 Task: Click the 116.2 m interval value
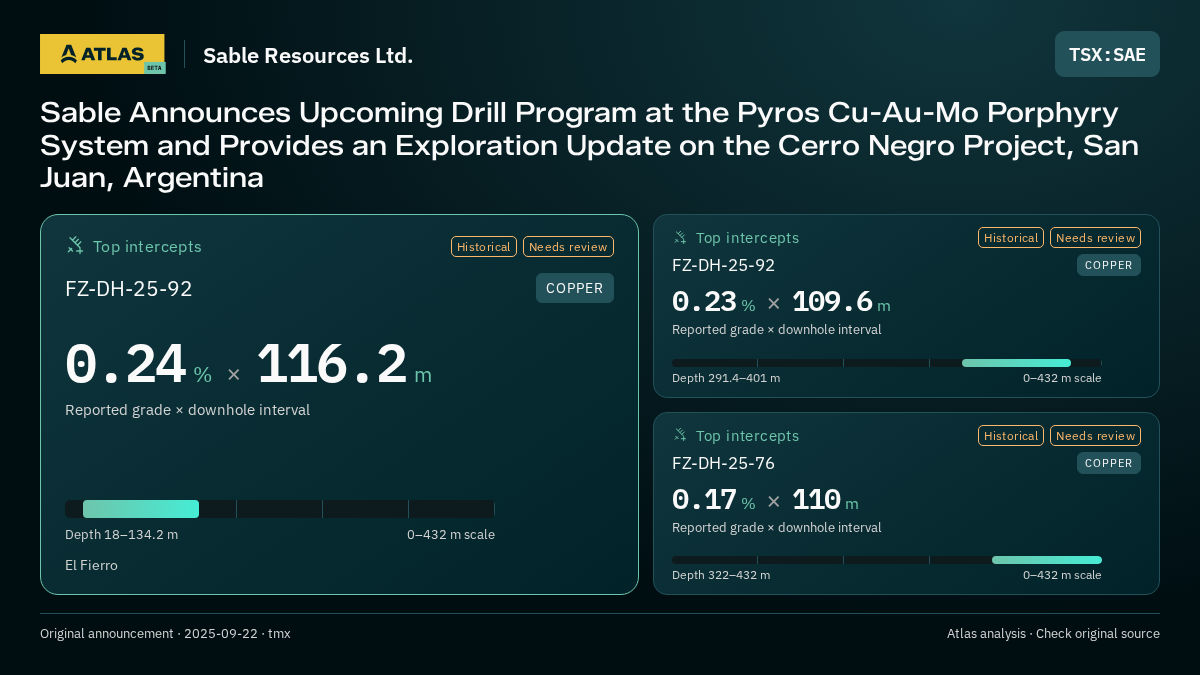344,365
